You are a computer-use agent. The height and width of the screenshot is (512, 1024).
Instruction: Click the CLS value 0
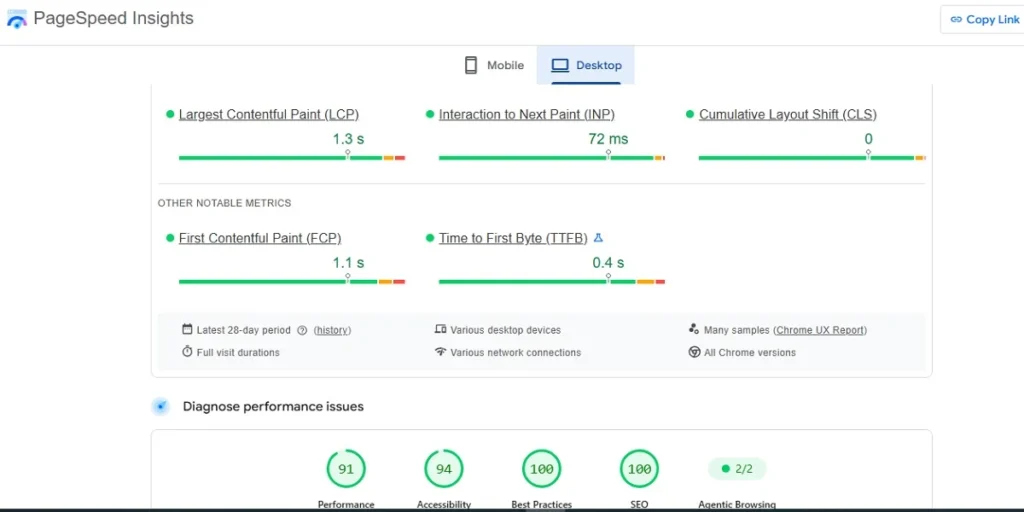pyautogui.click(x=869, y=139)
